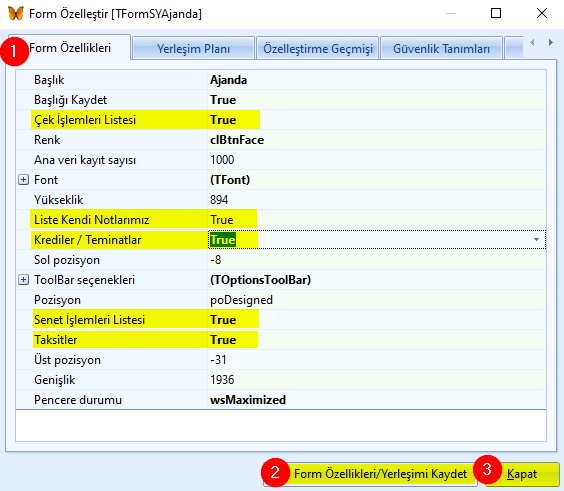The image size is (564, 491).
Task: Expand the Font property row
Action: tap(23, 179)
